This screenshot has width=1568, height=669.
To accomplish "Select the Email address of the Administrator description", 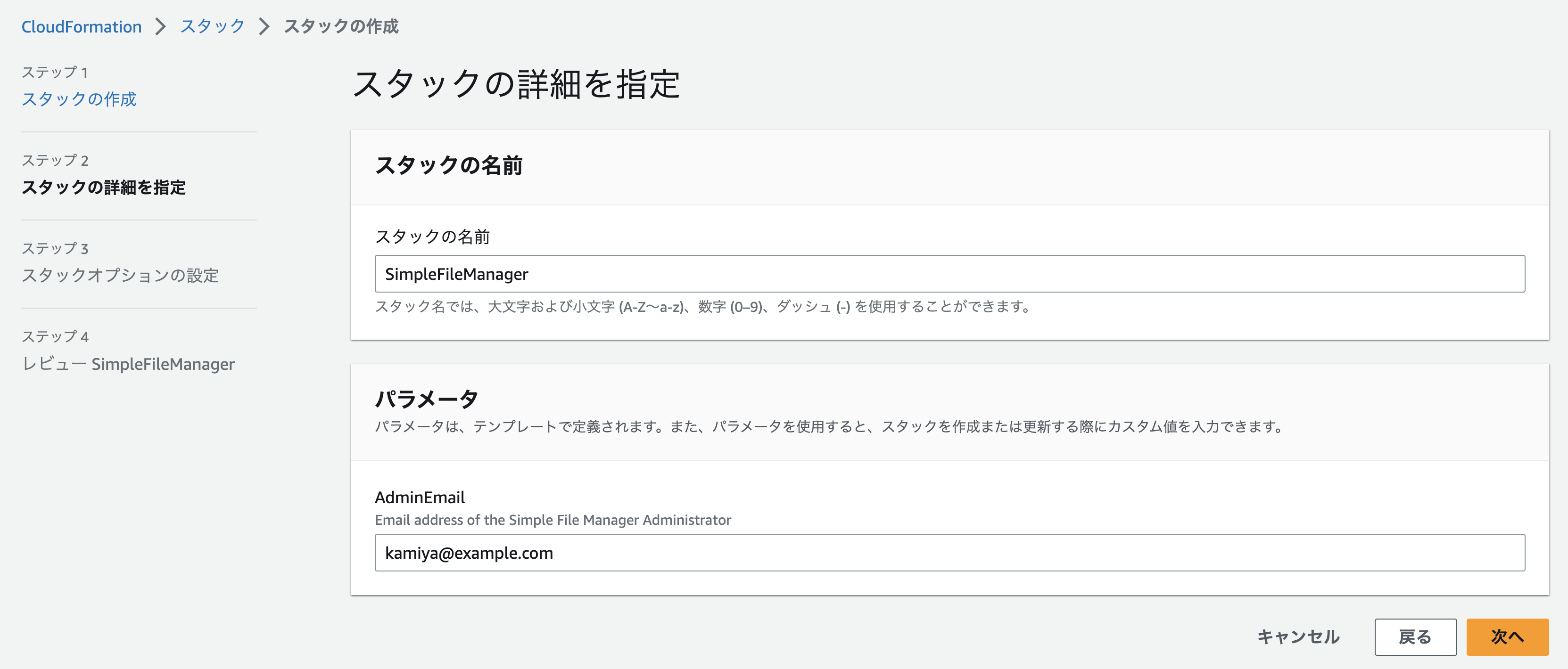I will point(553,520).
